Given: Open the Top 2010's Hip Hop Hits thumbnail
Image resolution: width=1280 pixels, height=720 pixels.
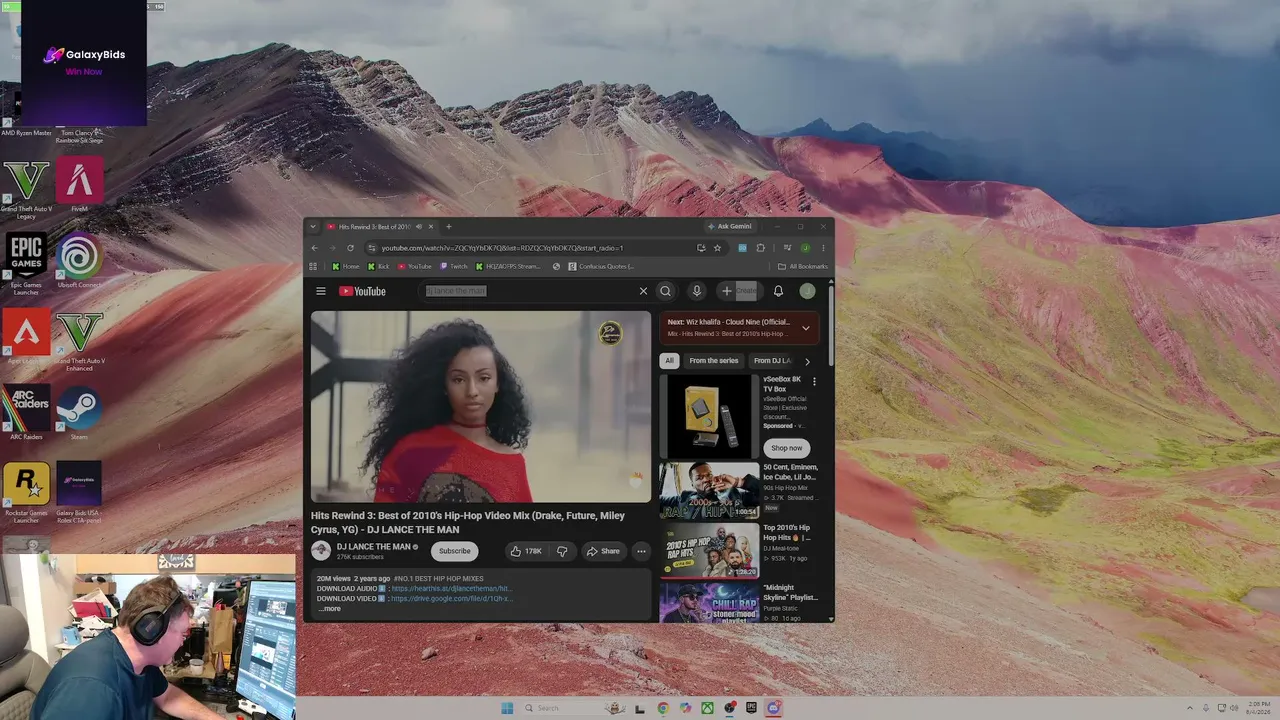Looking at the screenshot, I should [x=709, y=549].
